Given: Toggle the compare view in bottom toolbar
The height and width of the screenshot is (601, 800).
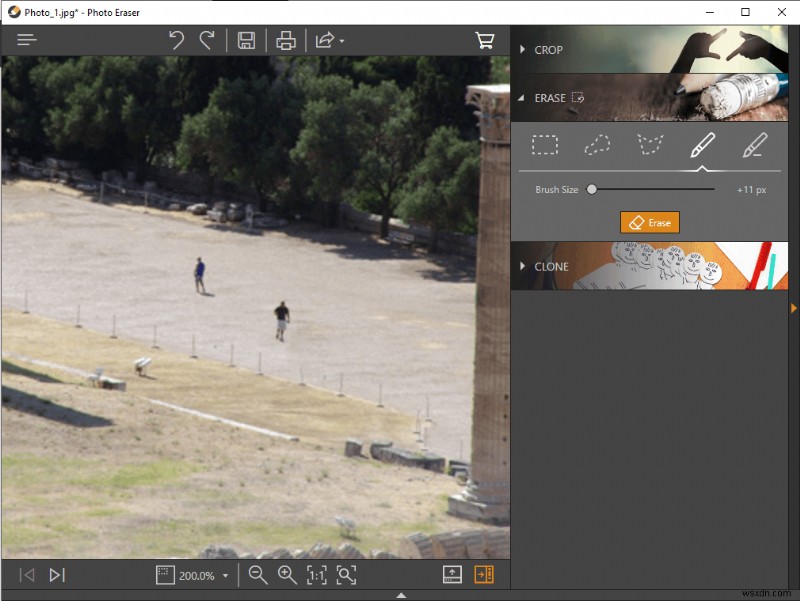Looking at the screenshot, I should (x=452, y=575).
